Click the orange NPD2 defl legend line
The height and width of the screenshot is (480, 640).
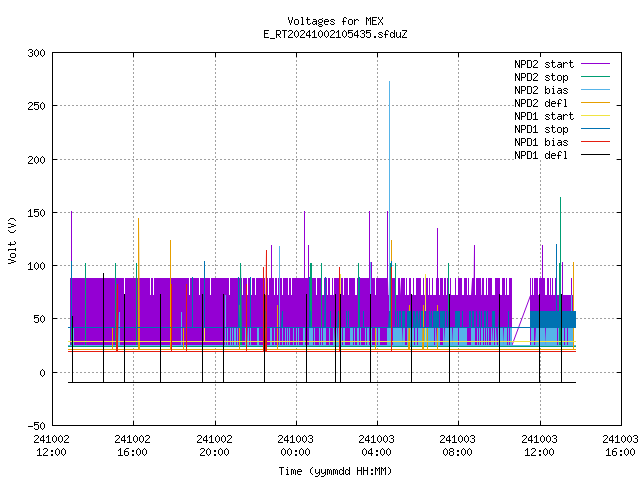(595, 103)
